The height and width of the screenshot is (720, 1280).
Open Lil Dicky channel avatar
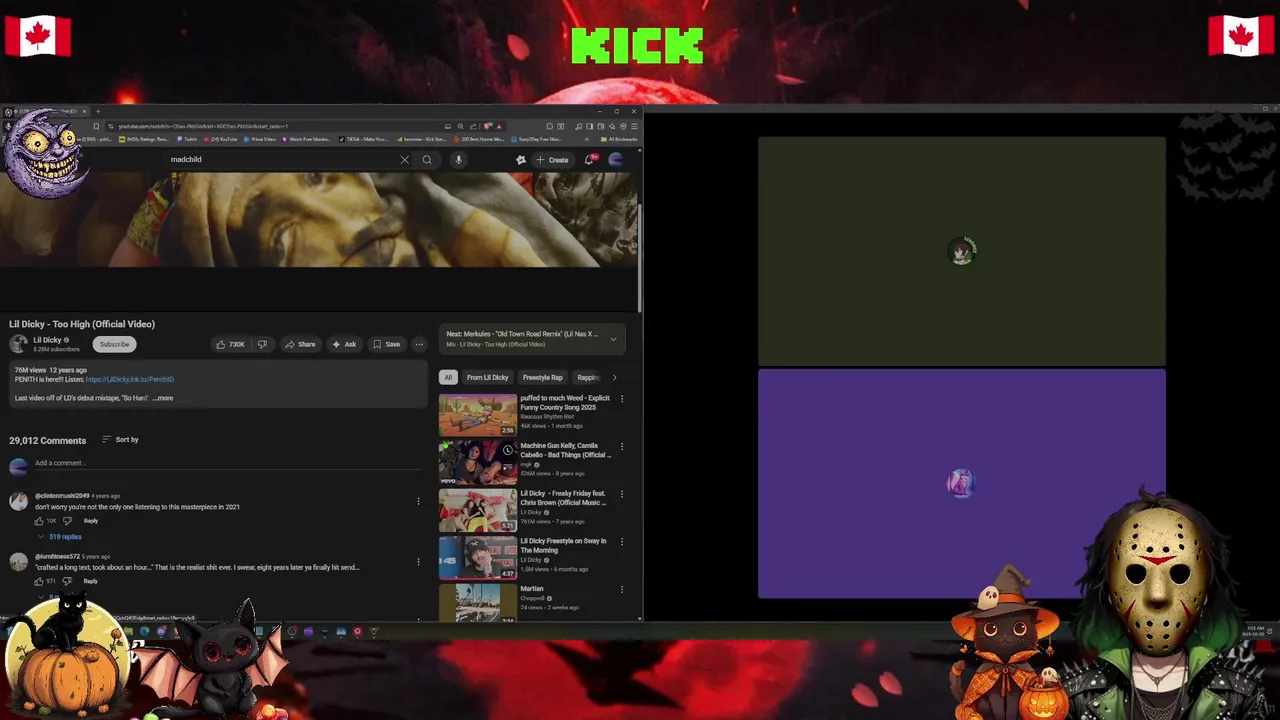[18, 344]
